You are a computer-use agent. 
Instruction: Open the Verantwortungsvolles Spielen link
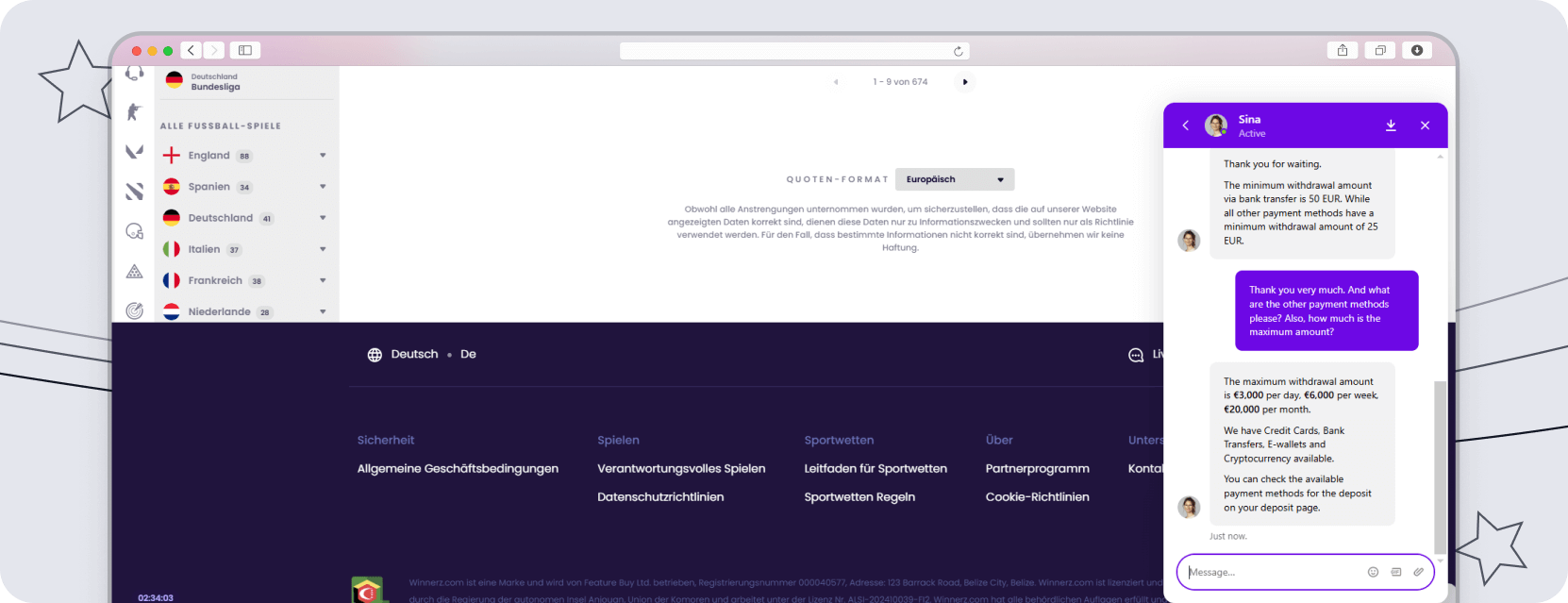point(680,469)
